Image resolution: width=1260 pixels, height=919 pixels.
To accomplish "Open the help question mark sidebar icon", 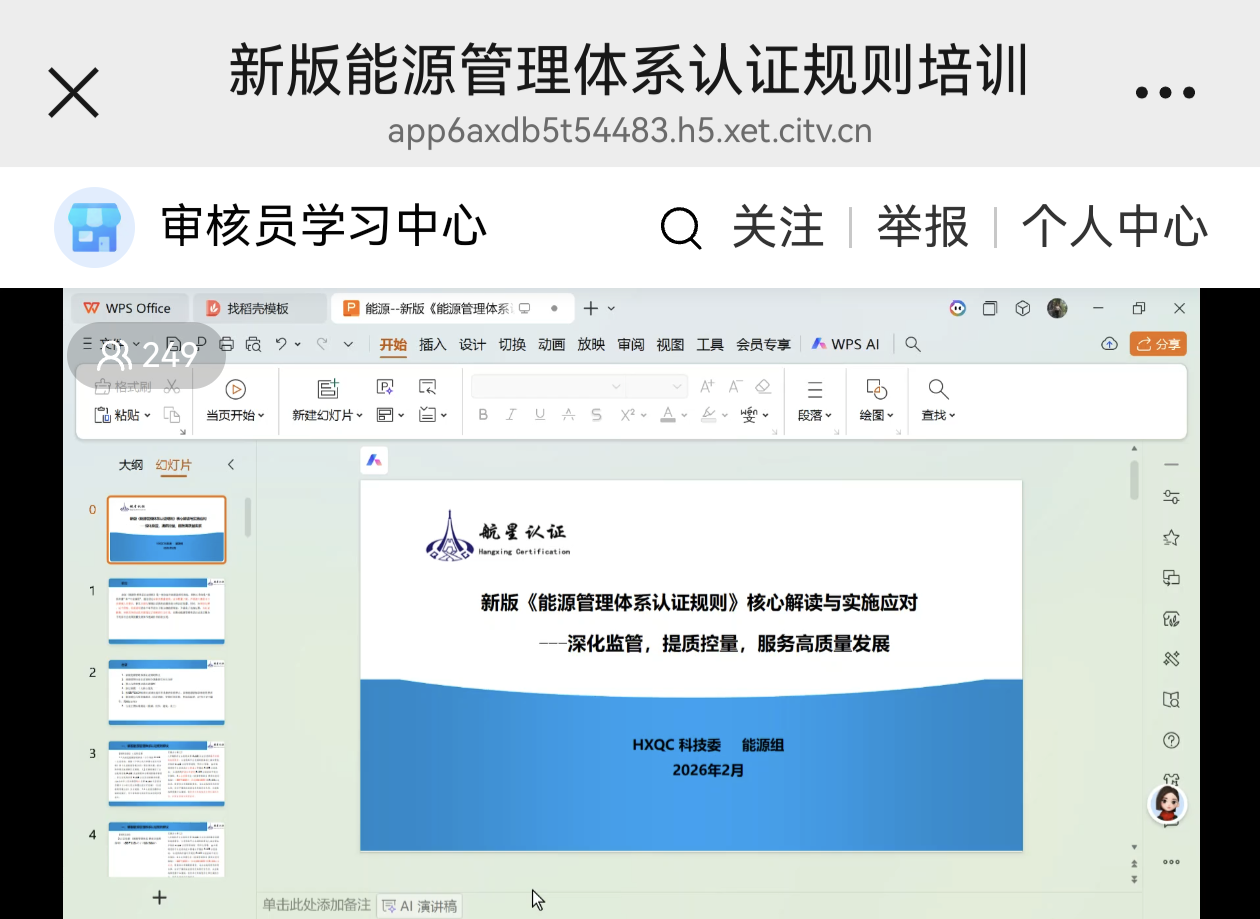I will pyautogui.click(x=1171, y=740).
